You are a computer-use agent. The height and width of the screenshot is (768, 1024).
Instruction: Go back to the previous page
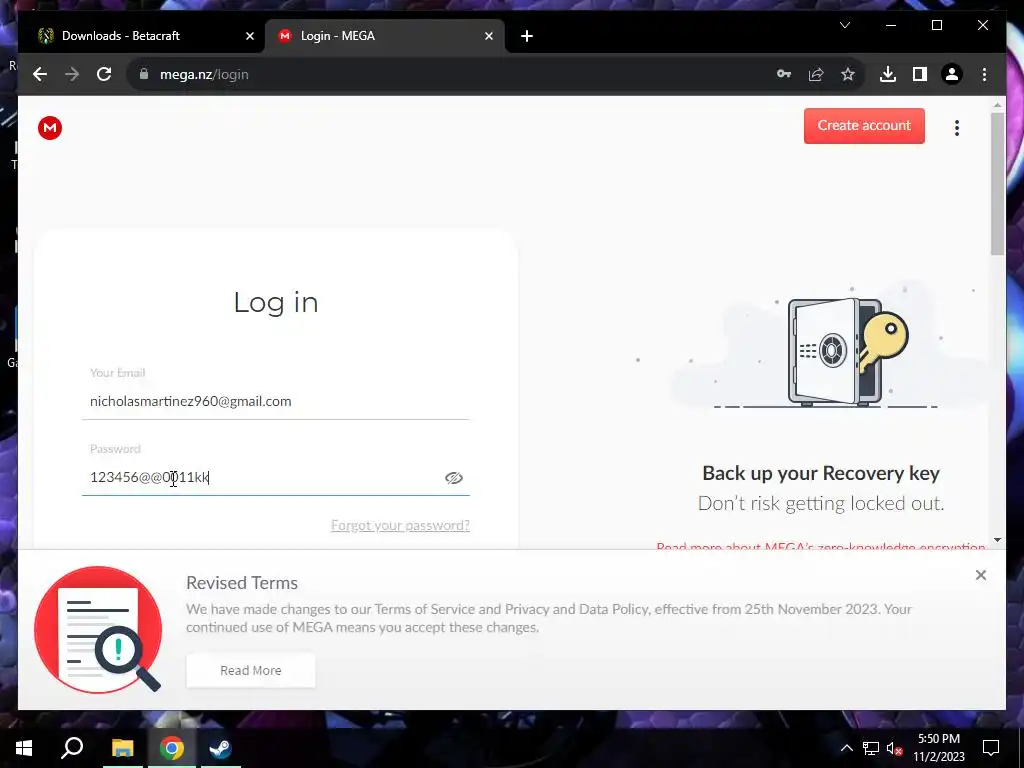pyautogui.click(x=40, y=74)
